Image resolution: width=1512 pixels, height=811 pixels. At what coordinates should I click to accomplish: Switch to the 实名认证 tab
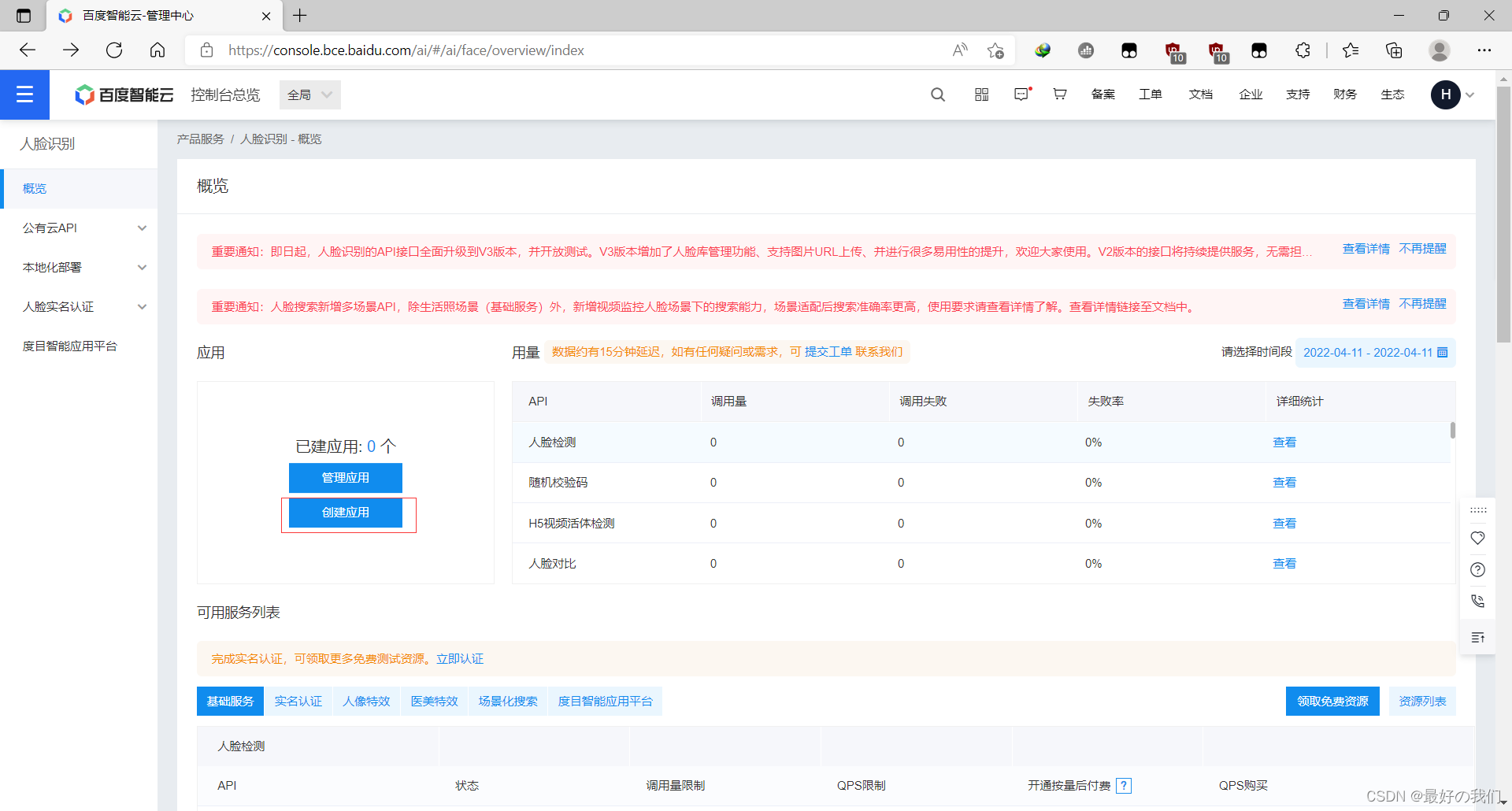(x=298, y=701)
